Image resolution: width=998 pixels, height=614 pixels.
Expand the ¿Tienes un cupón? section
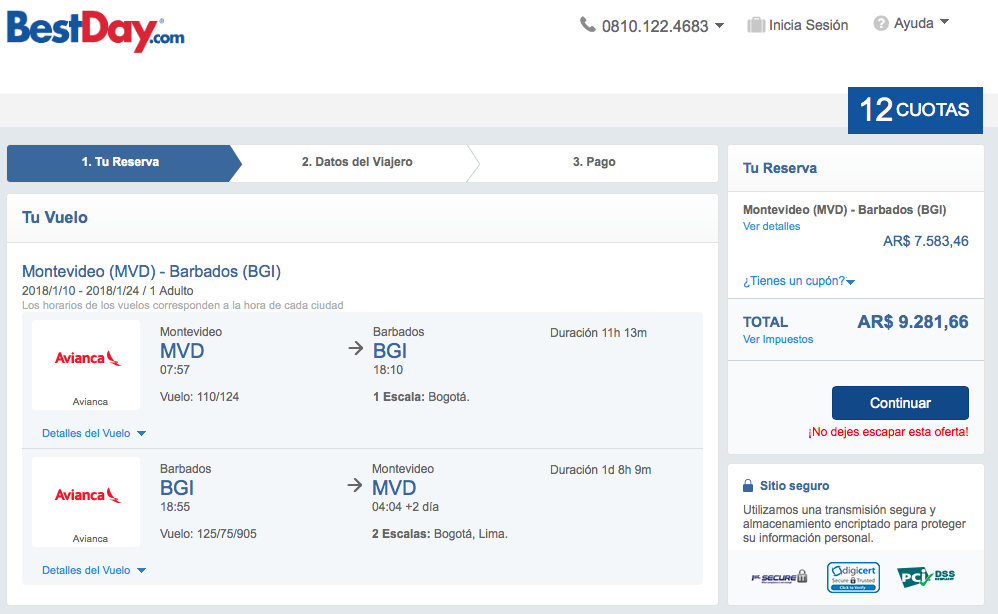click(x=799, y=281)
